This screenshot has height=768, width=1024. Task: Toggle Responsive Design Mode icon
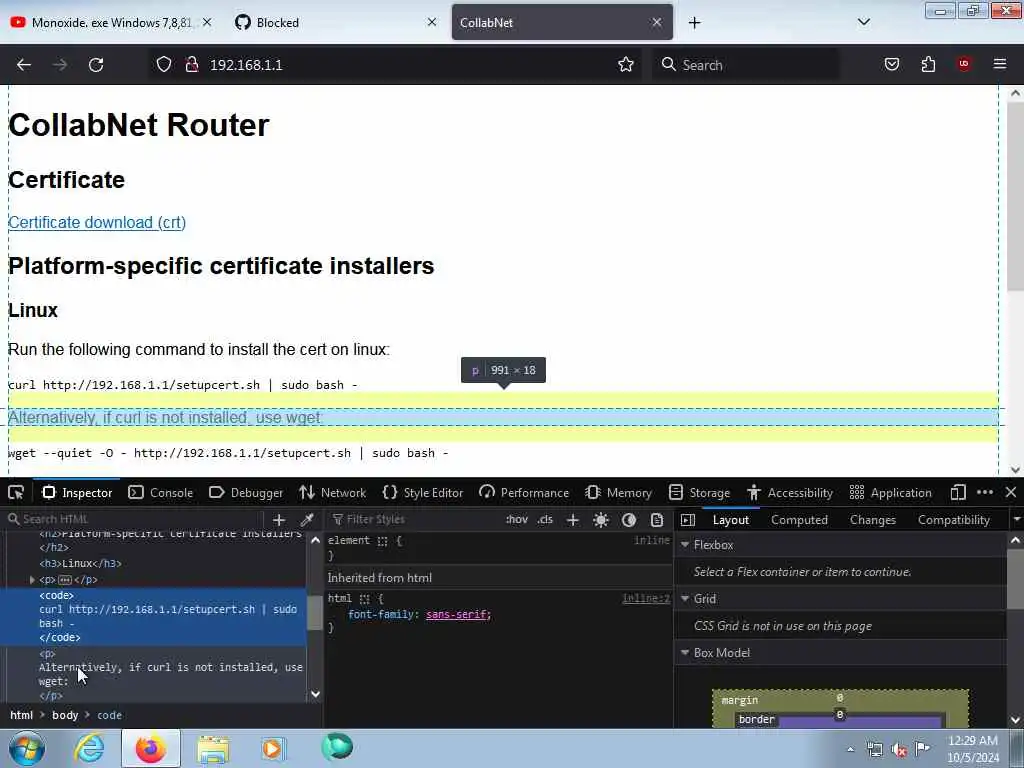(x=958, y=492)
